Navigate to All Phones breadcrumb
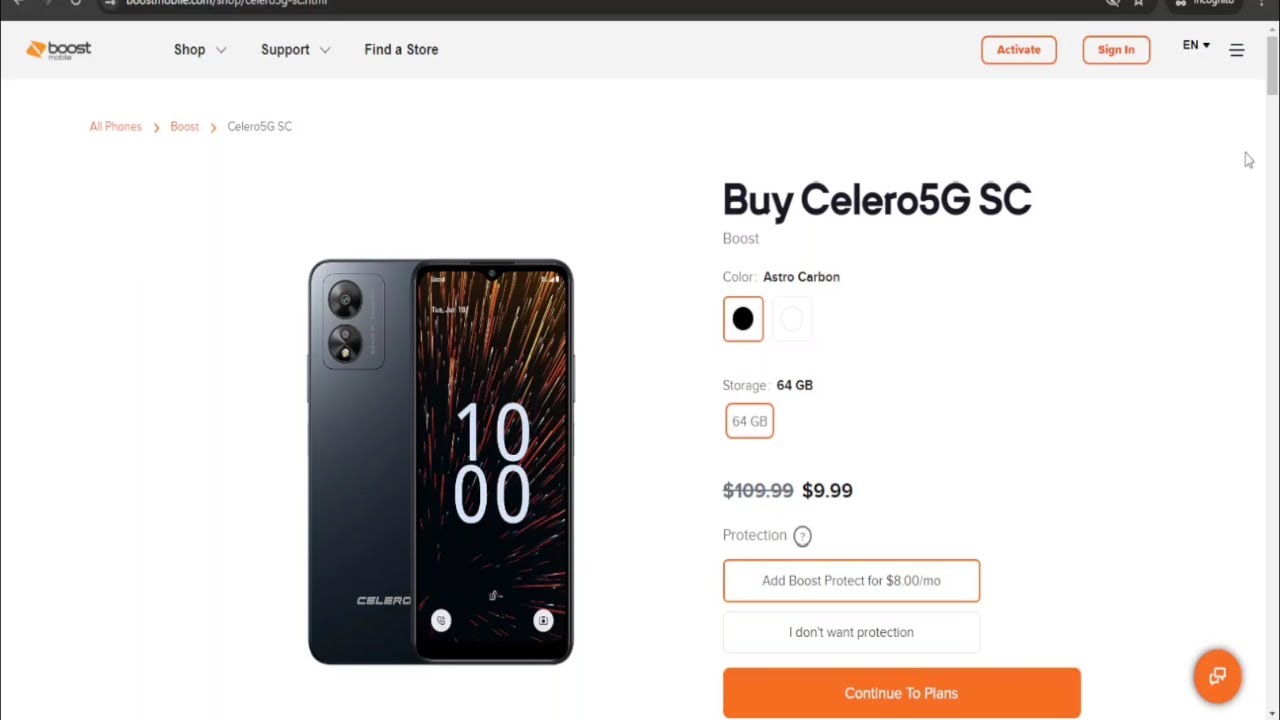Viewport: 1280px width, 720px height. (116, 127)
